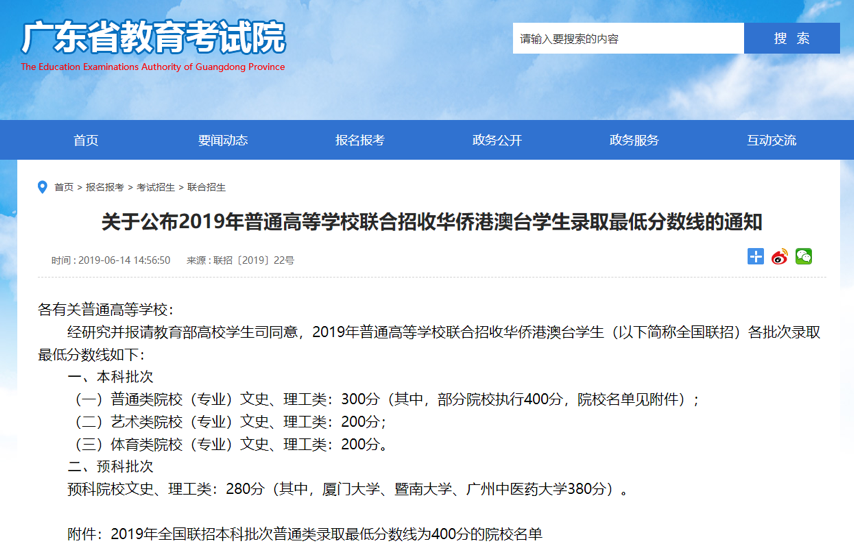
Task: Open 政务服务 from the navigation bar
Action: [x=634, y=140]
